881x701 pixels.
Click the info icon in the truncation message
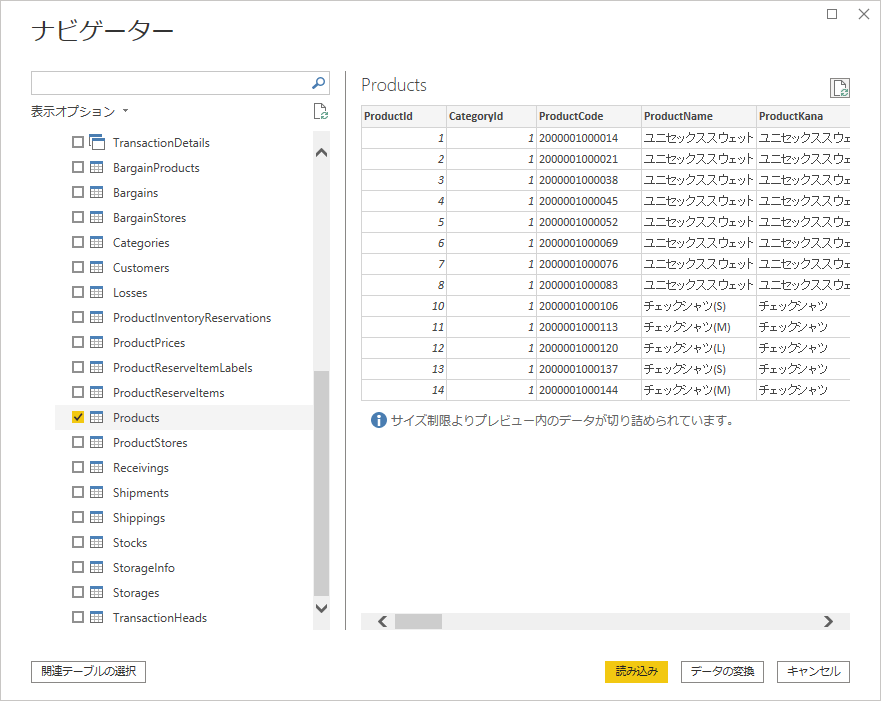[x=378, y=420]
